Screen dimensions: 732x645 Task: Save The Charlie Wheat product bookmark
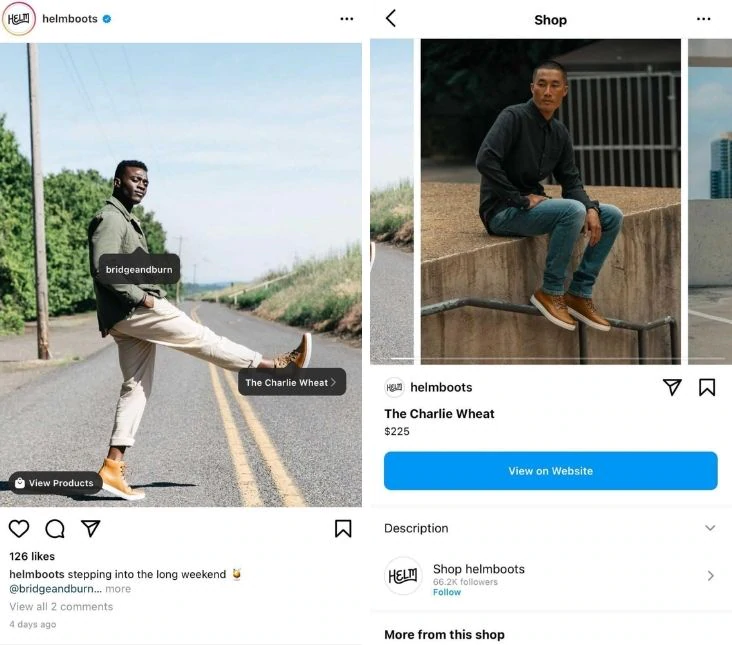(707, 387)
